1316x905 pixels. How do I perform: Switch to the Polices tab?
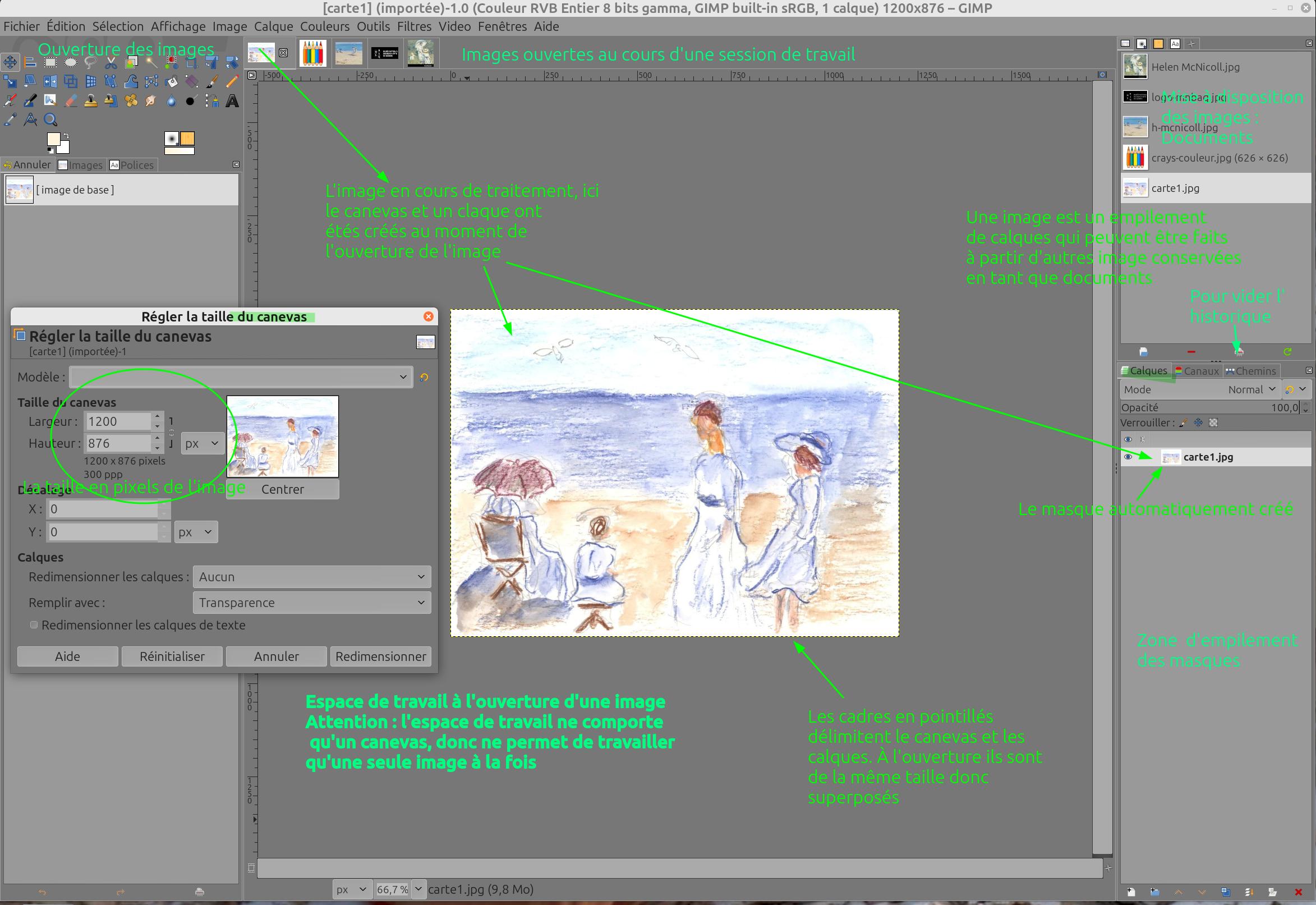pyautogui.click(x=131, y=165)
